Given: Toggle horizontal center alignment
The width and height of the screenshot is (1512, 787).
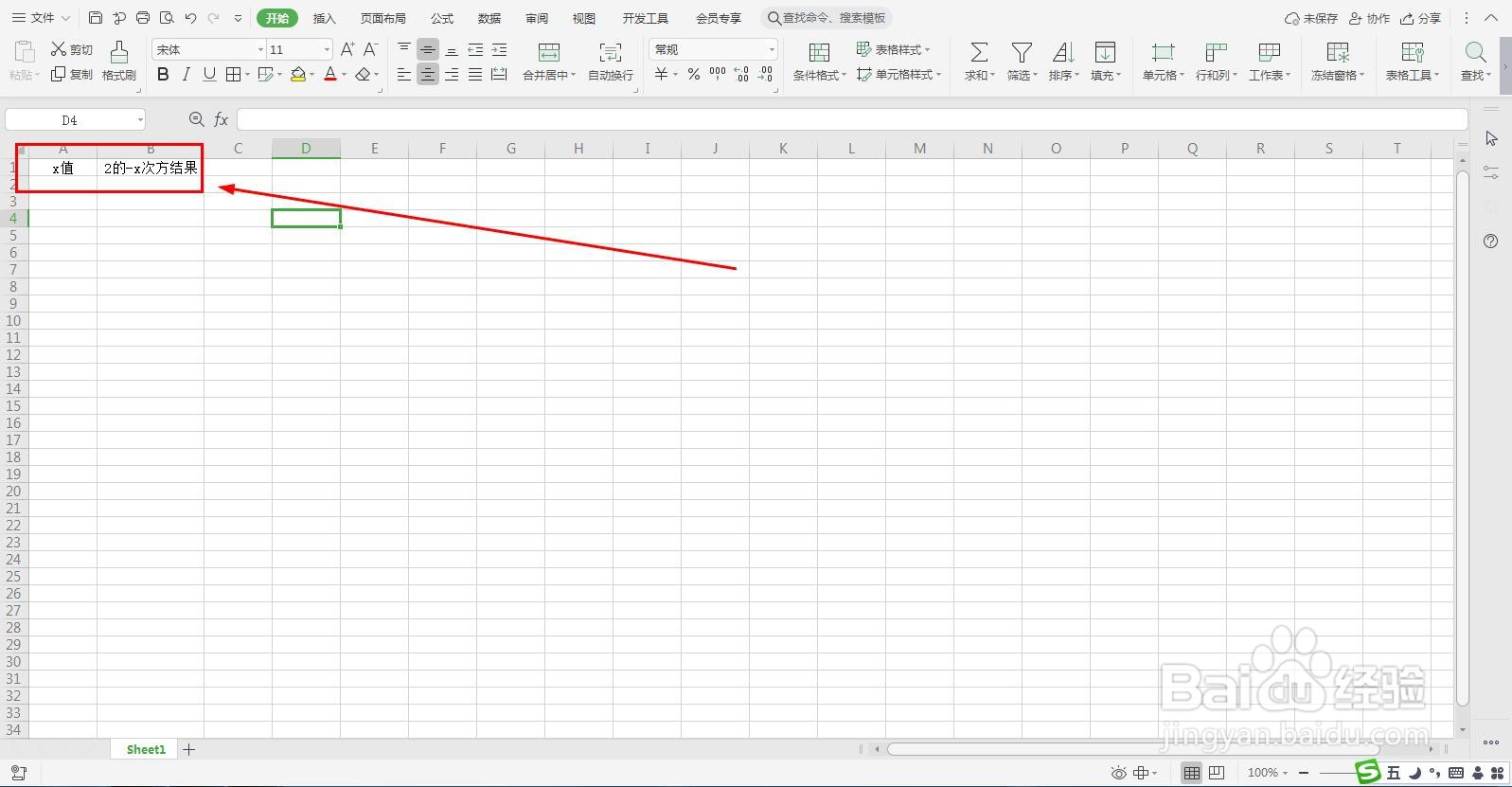Looking at the screenshot, I should click(x=428, y=74).
